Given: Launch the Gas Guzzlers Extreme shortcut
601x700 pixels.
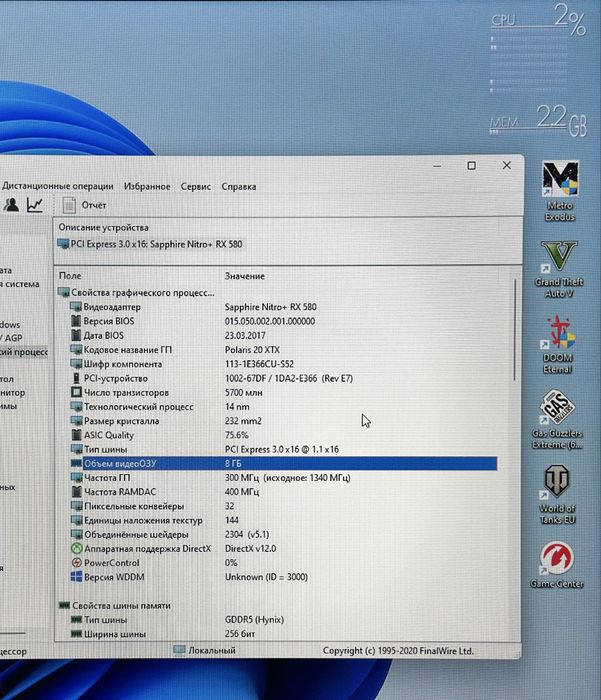Looking at the screenshot, I should [557, 420].
